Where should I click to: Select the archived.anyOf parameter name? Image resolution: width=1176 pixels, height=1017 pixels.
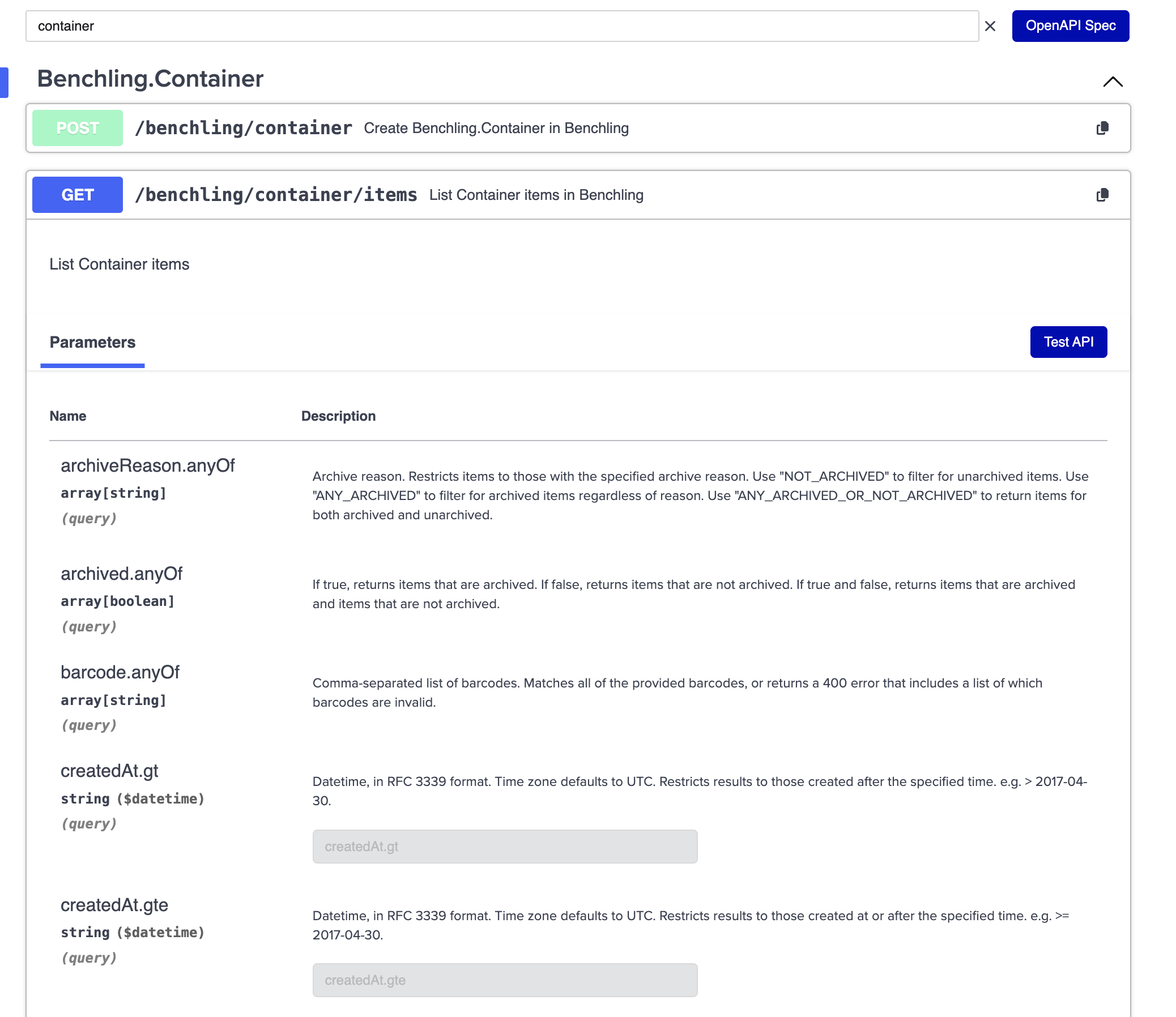122,574
